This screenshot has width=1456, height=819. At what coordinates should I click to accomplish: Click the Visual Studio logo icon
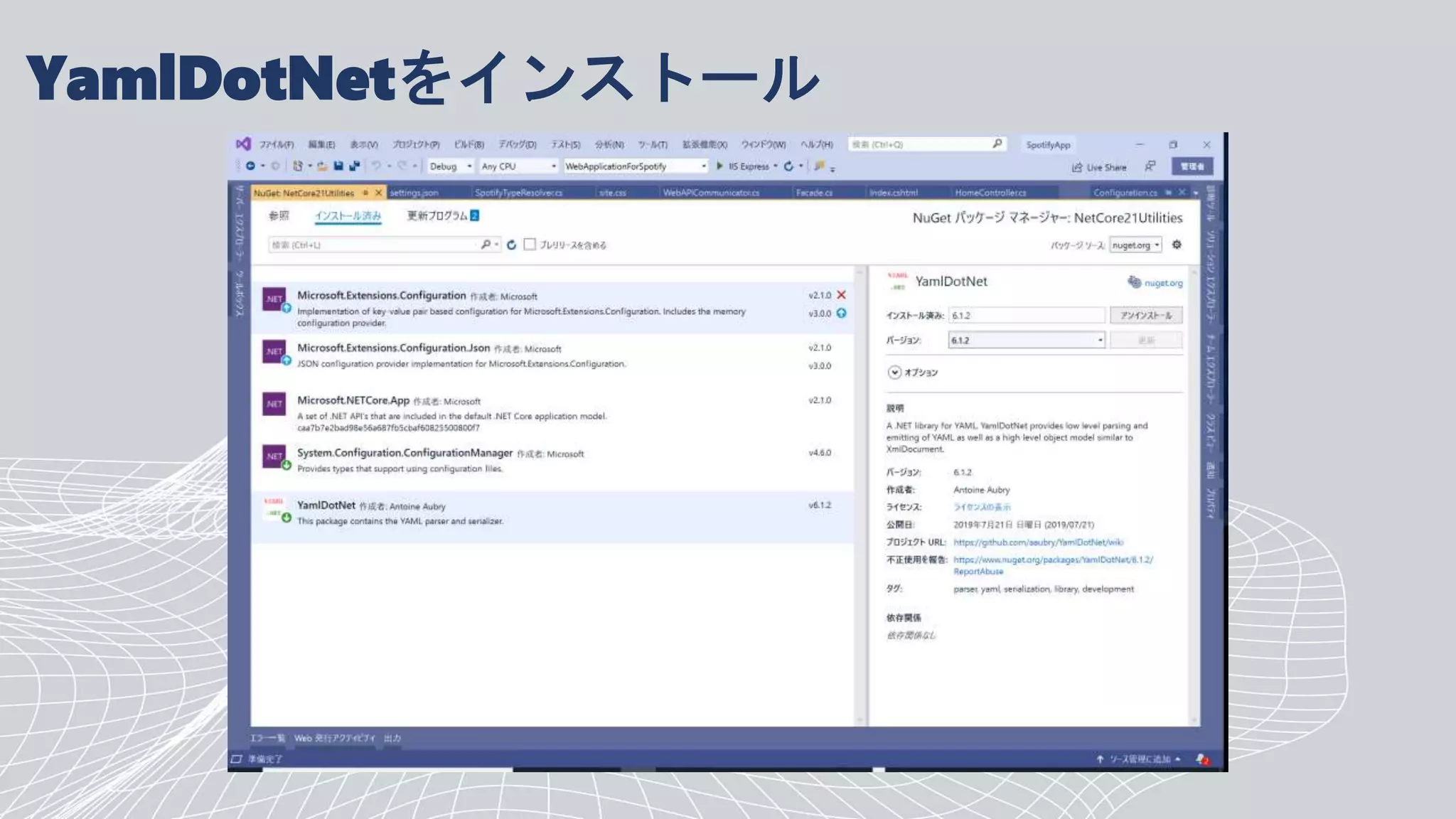click(x=243, y=144)
